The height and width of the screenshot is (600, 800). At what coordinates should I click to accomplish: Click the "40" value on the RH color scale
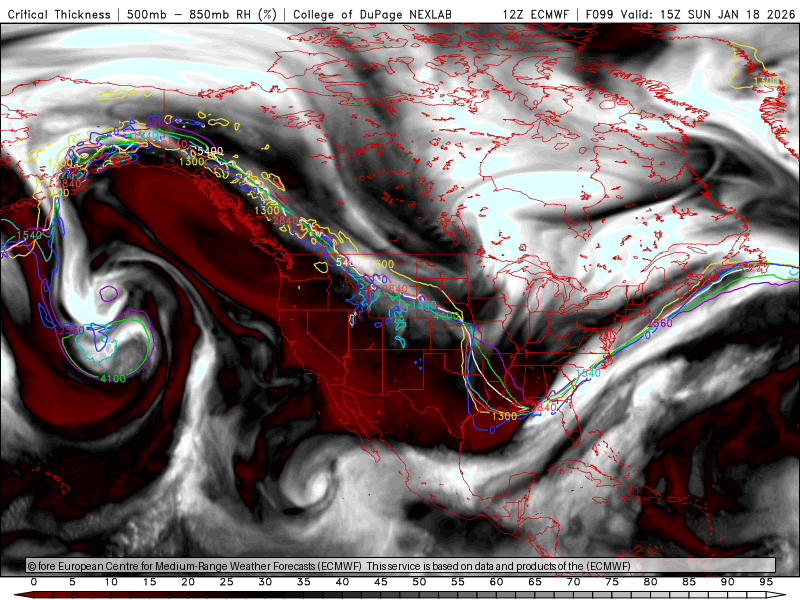pyautogui.click(x=342, y=582)
